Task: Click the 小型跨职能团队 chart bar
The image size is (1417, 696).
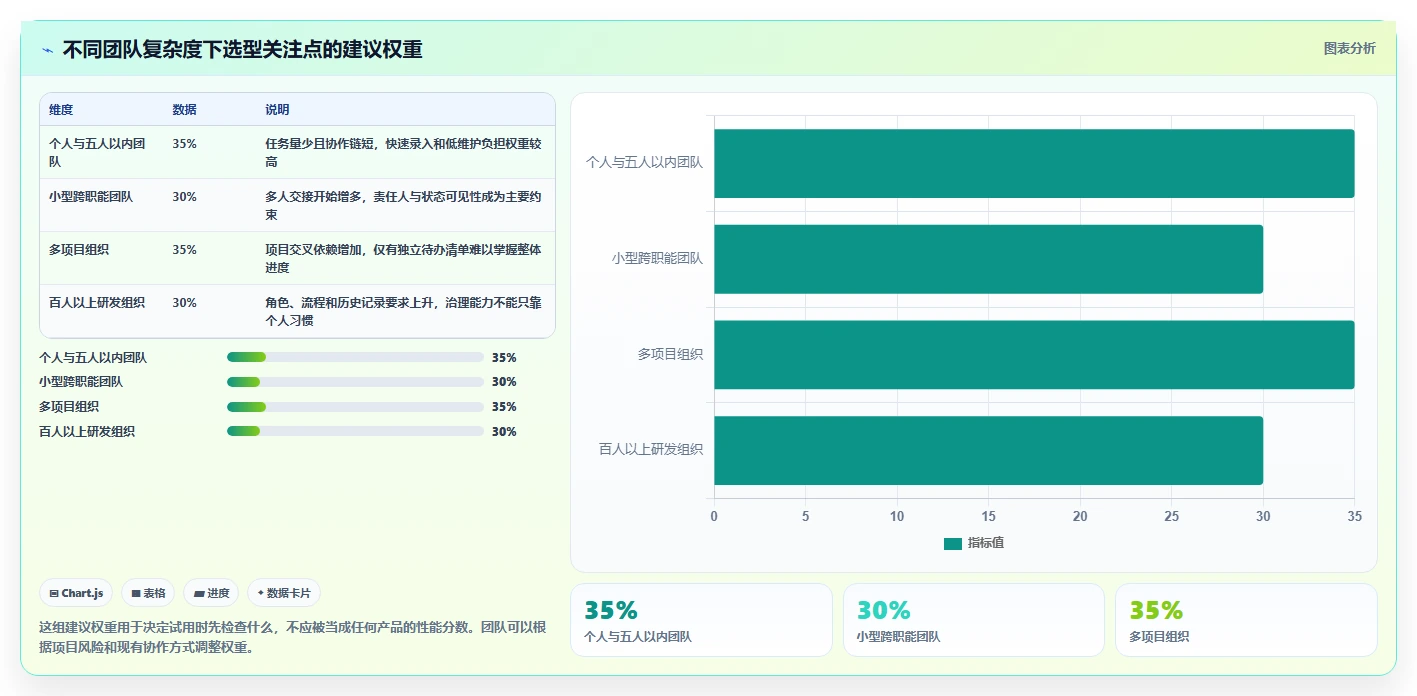Action: [988, 259]
